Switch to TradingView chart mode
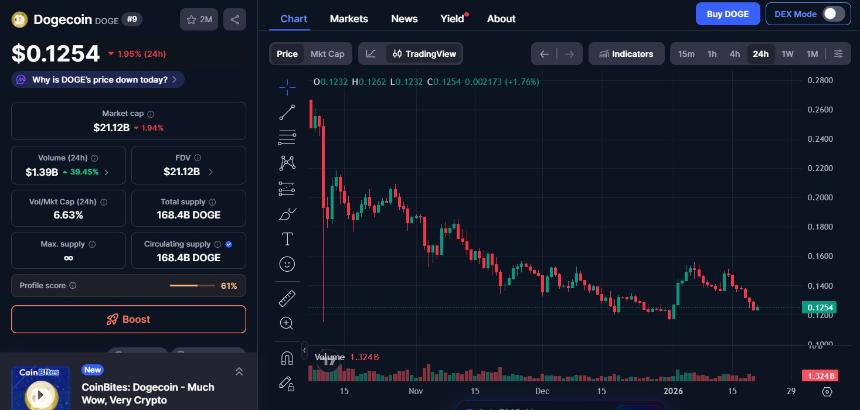Screen dimensions: 860x410 [x=423, y=54]
